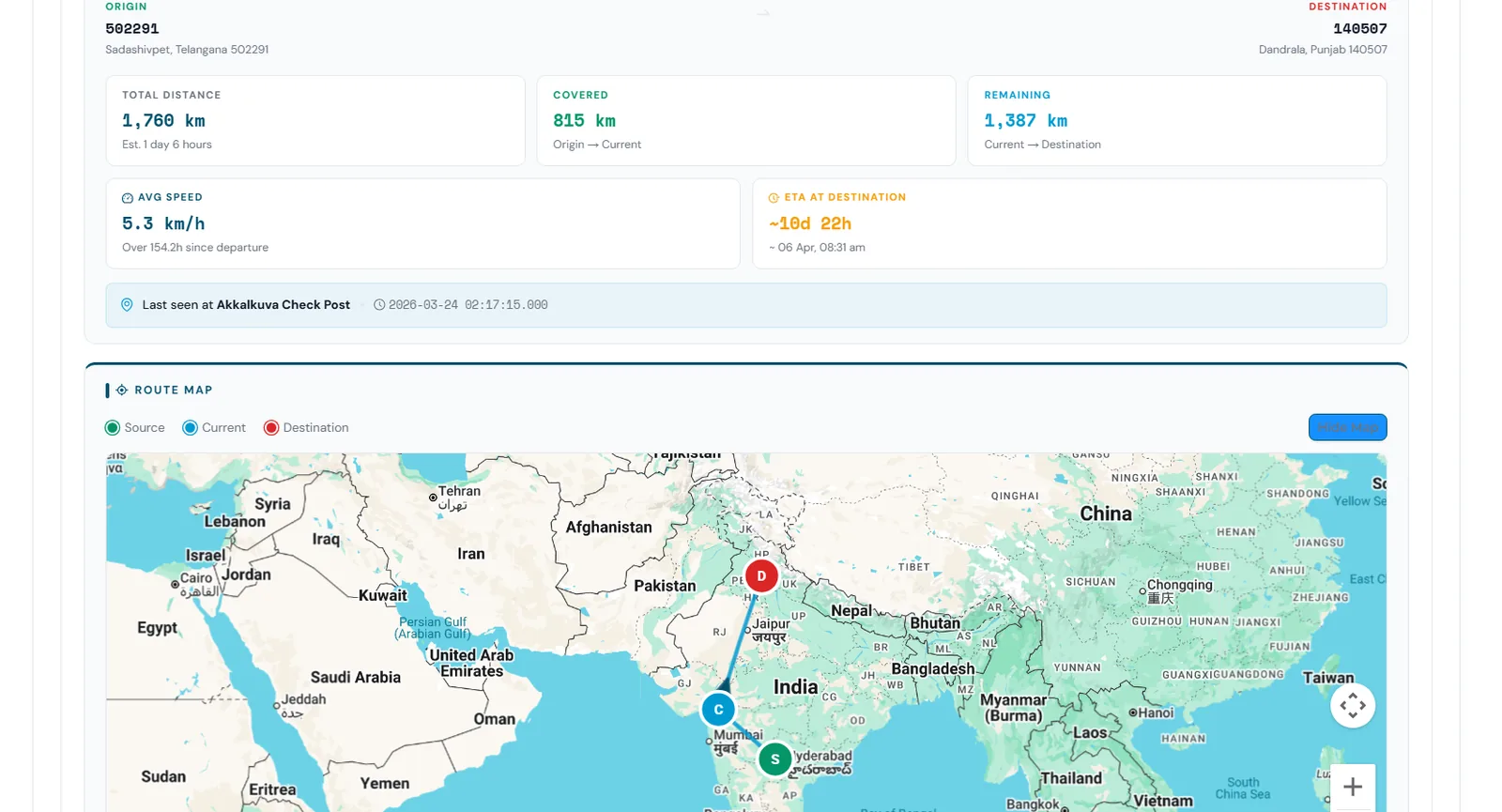Click the 'India' label on map
This screenshot has width=1502, height=812.
[795, 687]
